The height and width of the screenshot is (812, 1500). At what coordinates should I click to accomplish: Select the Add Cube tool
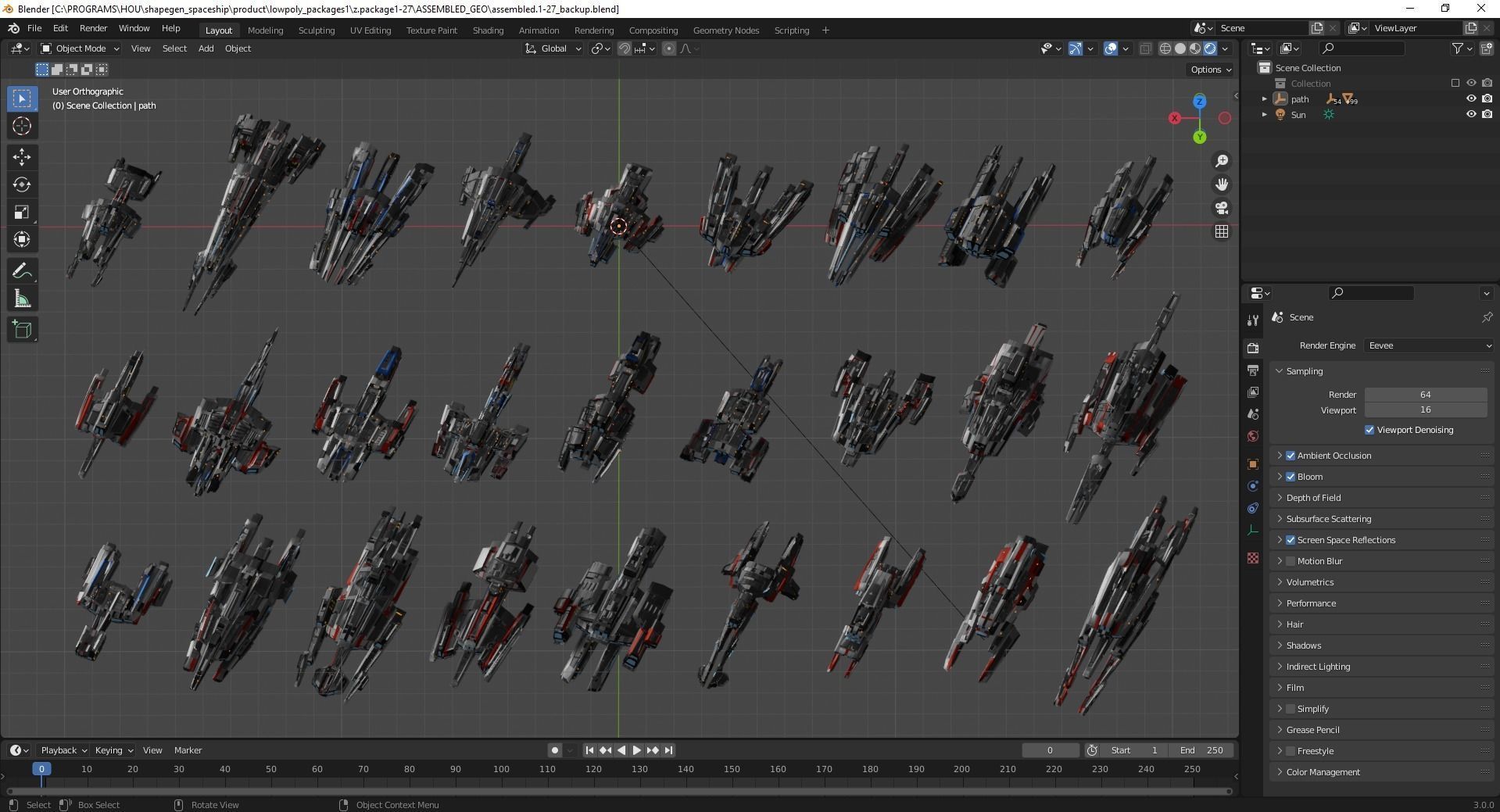tap(22, 330)
